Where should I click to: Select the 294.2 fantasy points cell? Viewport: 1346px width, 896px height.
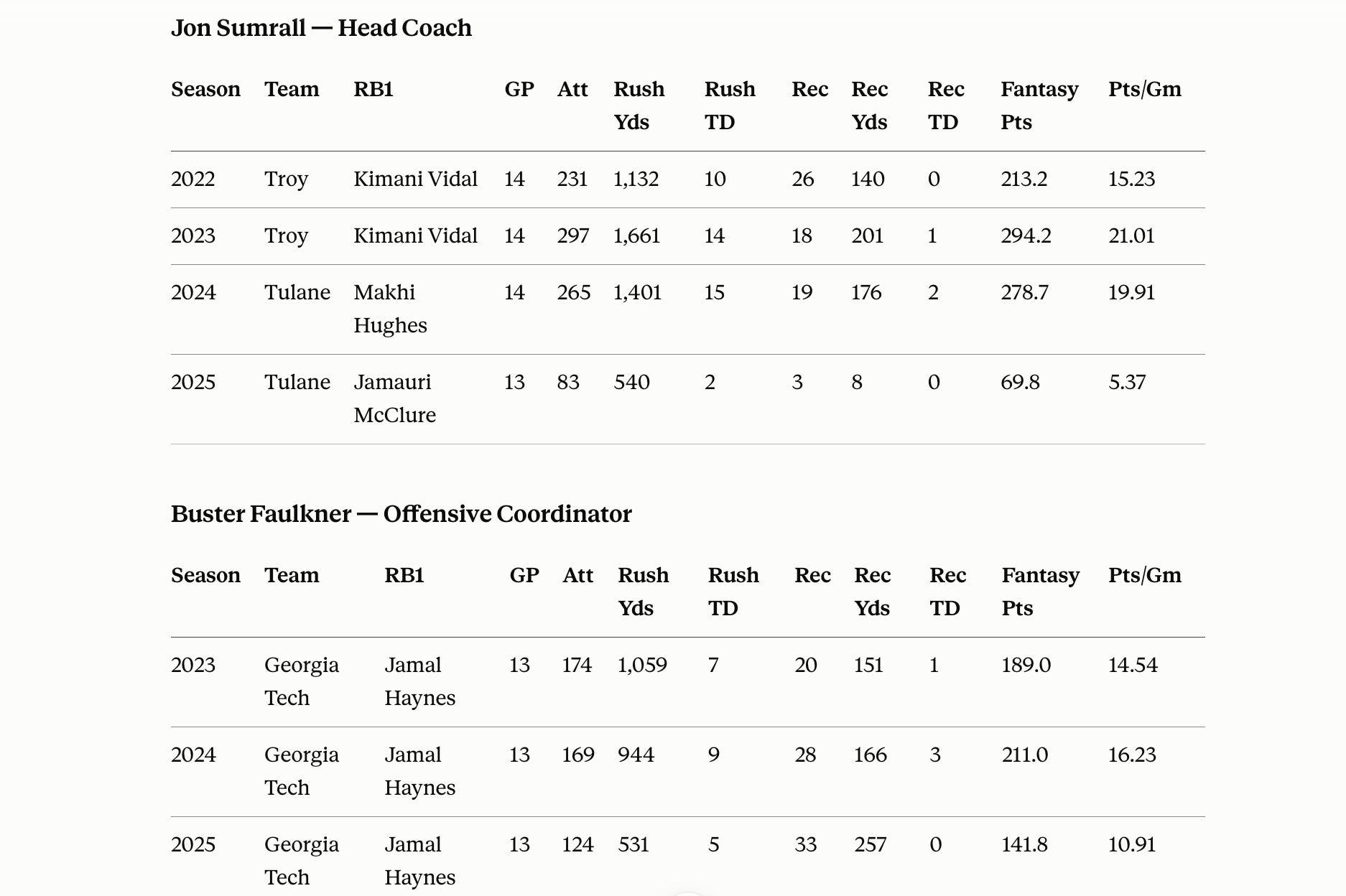1026,235
